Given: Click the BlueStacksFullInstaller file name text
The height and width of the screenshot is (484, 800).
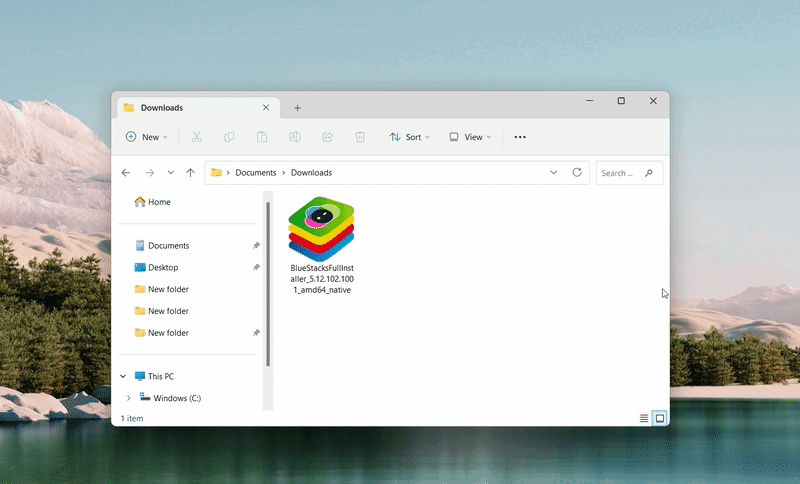Looking at the screenshot, I should coord(322,279).
